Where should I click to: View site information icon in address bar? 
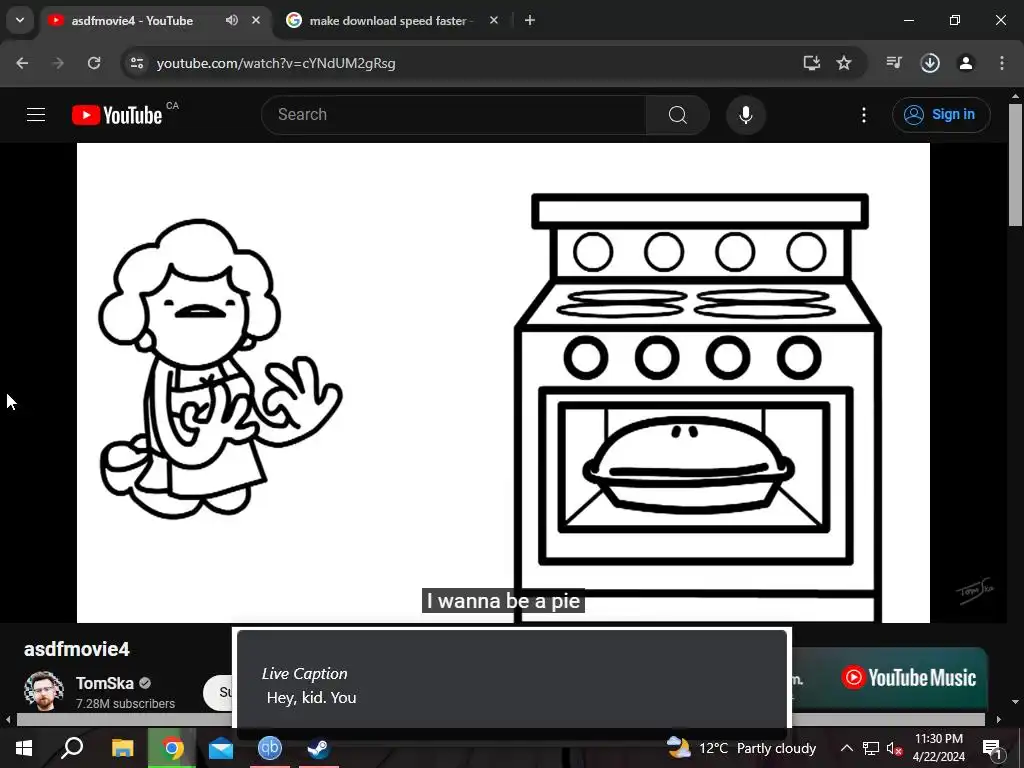coord(136,63)
